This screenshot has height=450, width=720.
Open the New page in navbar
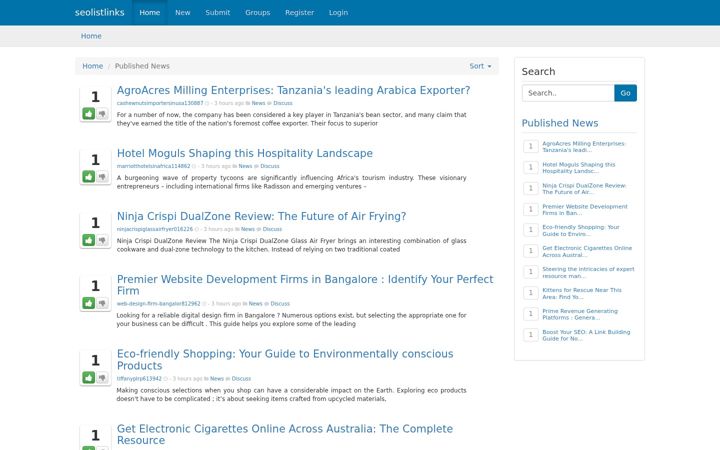click(182, 12)
